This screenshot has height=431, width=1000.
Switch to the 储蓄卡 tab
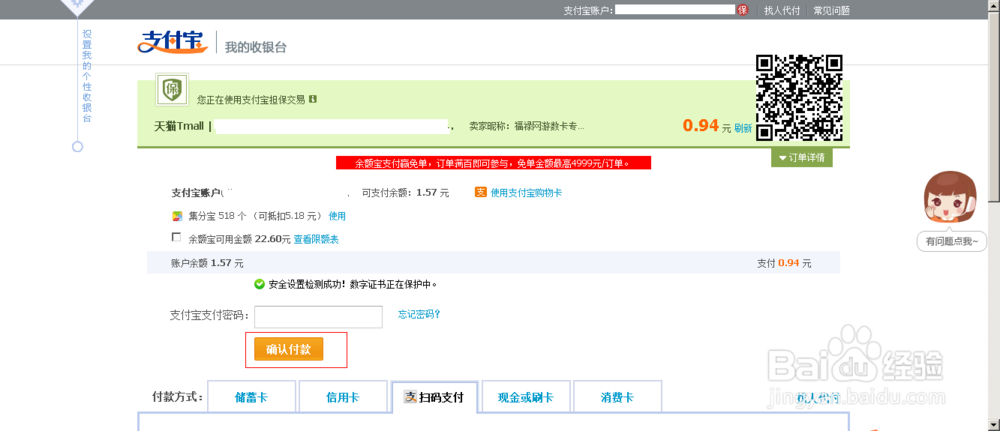pyautogui.click(x=251, y=397)
